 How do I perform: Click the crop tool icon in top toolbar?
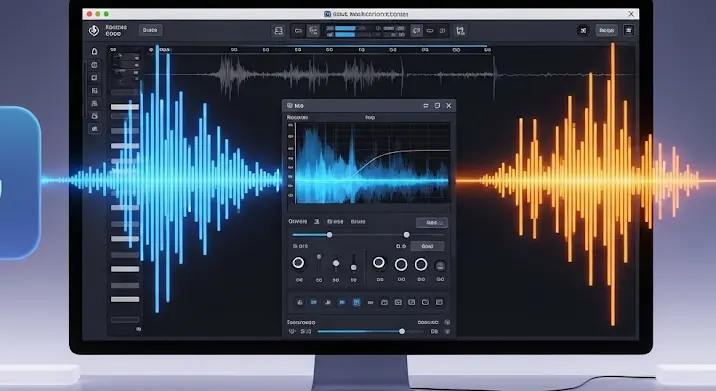coord(460,31)
